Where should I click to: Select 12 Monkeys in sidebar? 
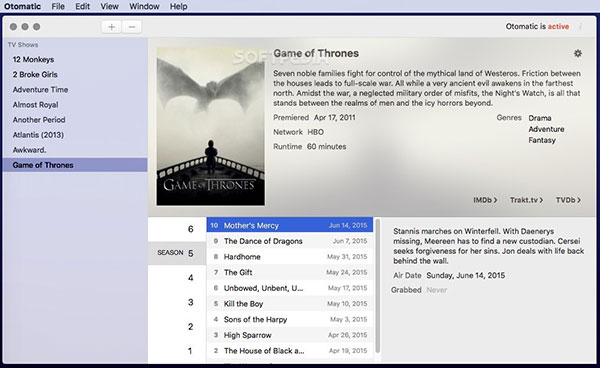coord(75,59)
